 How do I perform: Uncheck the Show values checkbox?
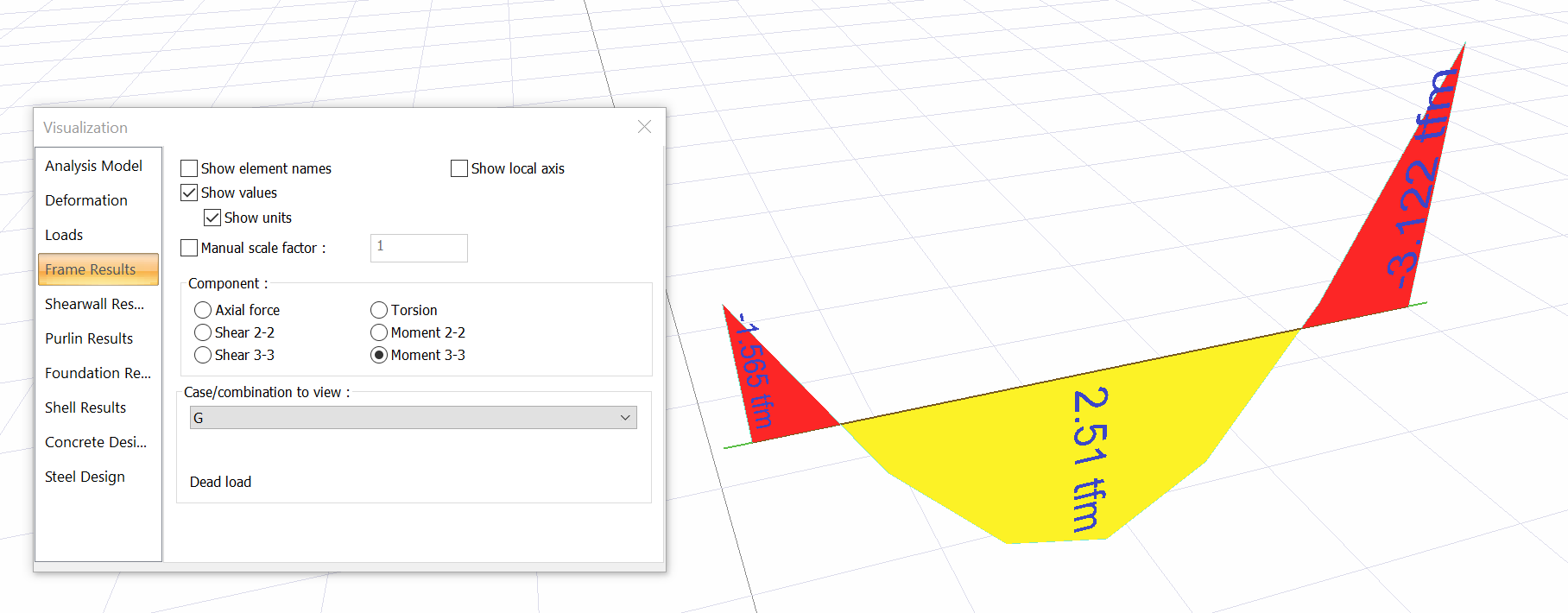(x=189, y=193)
